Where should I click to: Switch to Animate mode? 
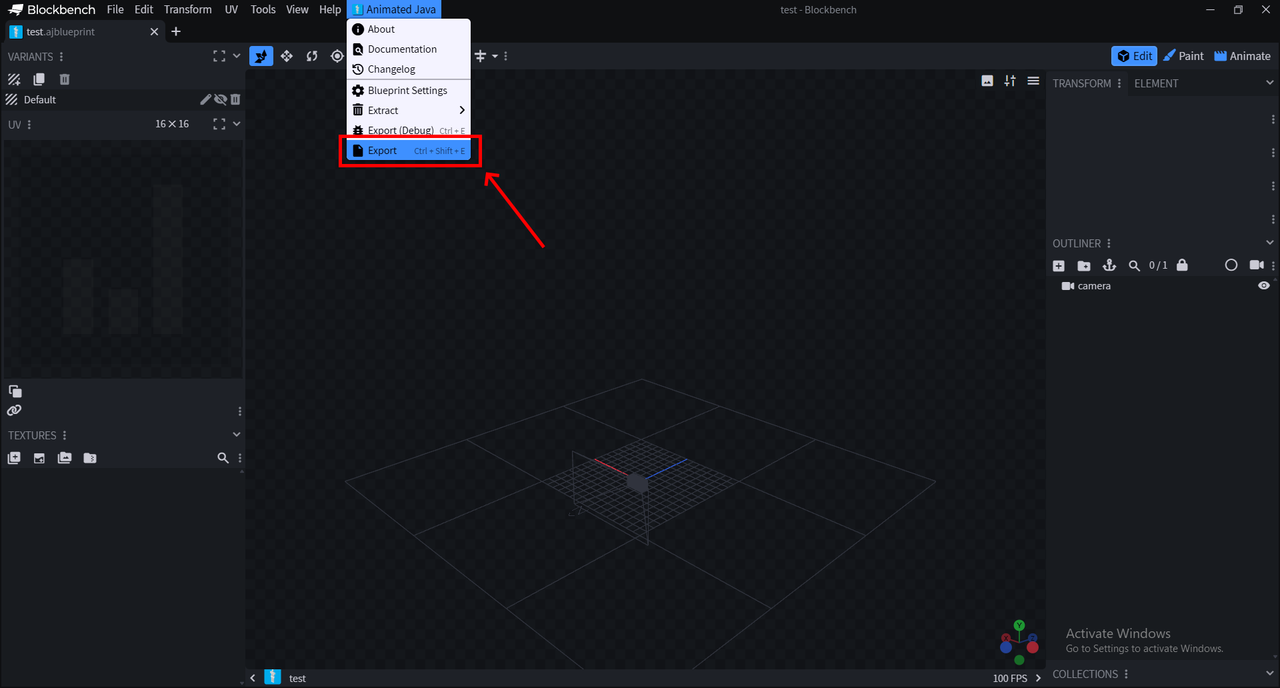pyautogui.click(x=1242, y=56)
